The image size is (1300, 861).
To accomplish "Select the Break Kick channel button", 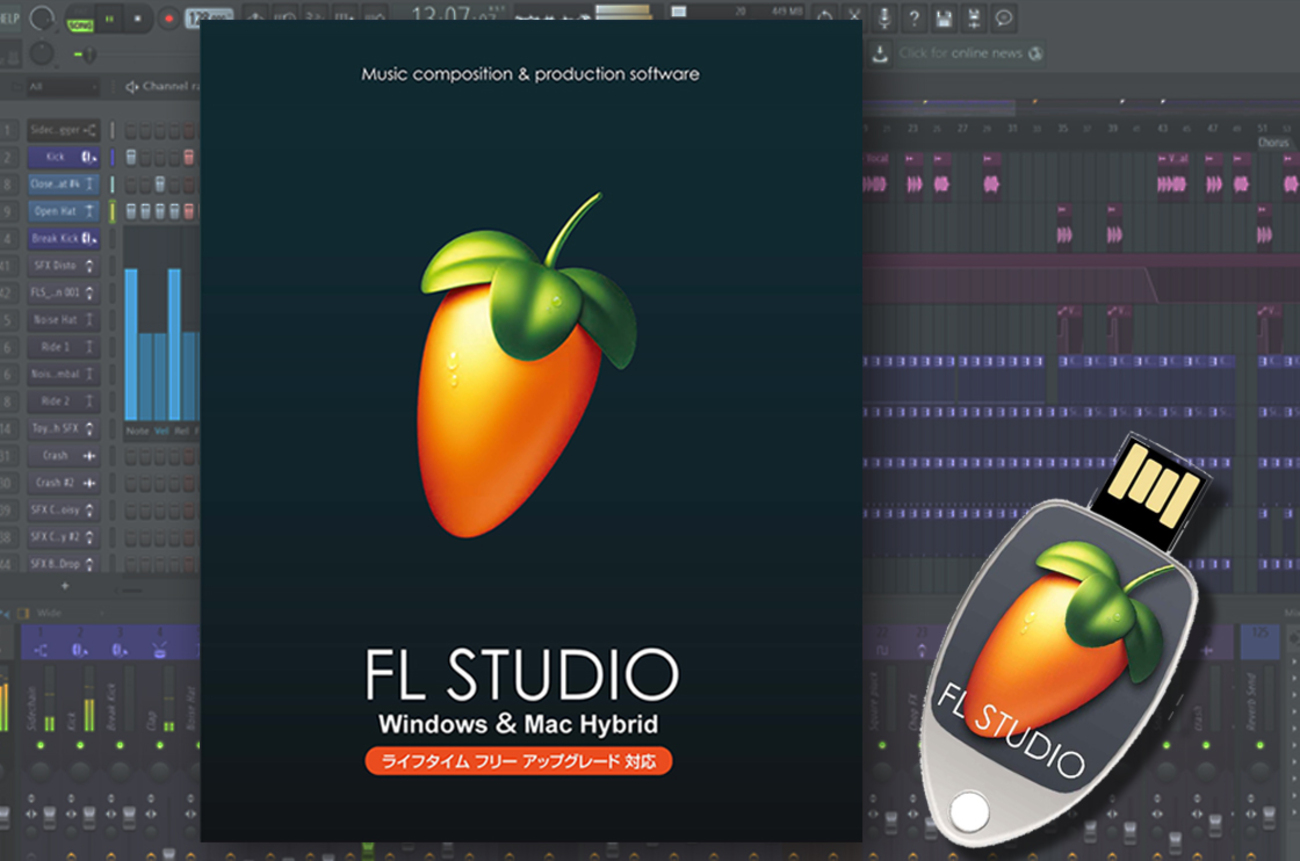I will pos(64,238).
